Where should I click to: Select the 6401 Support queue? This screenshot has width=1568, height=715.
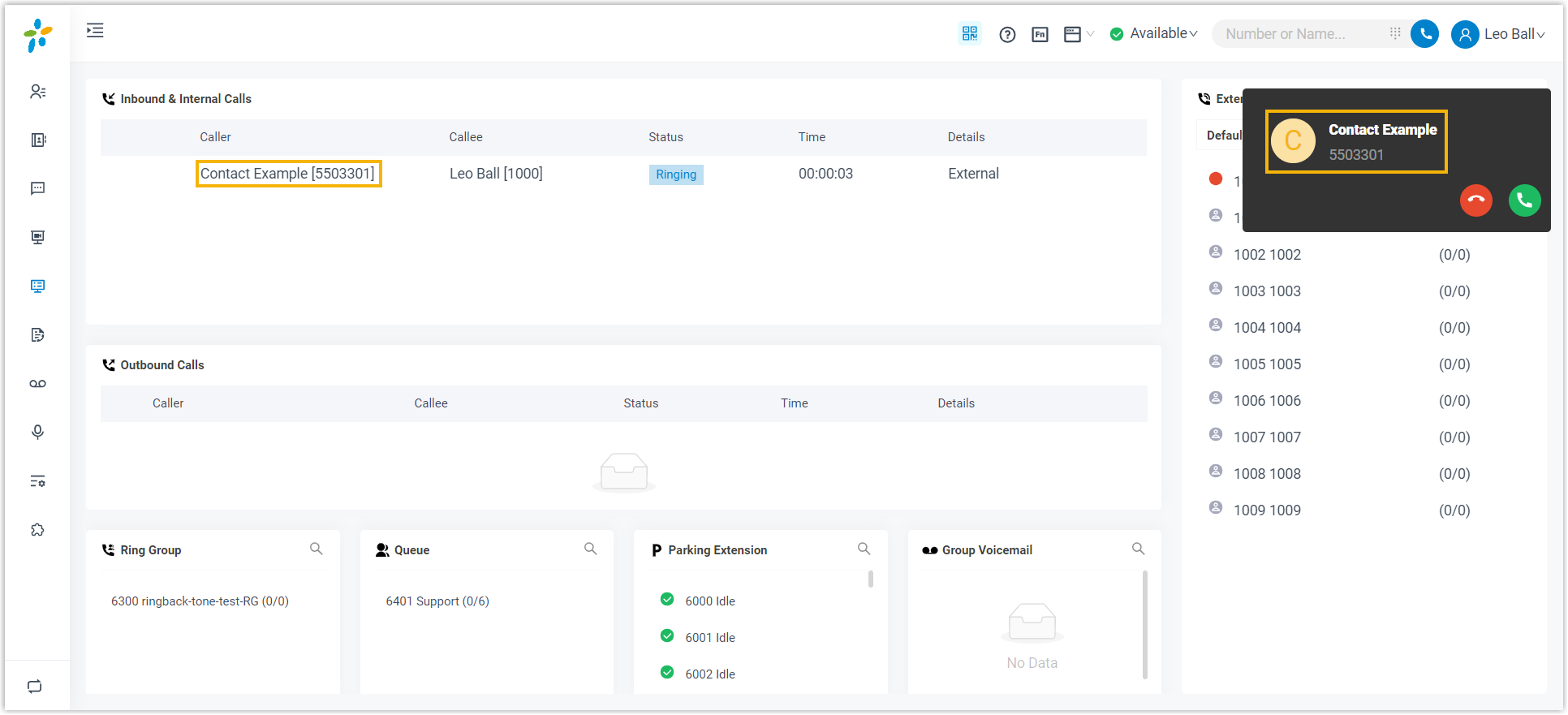click(x=437, y=601)
